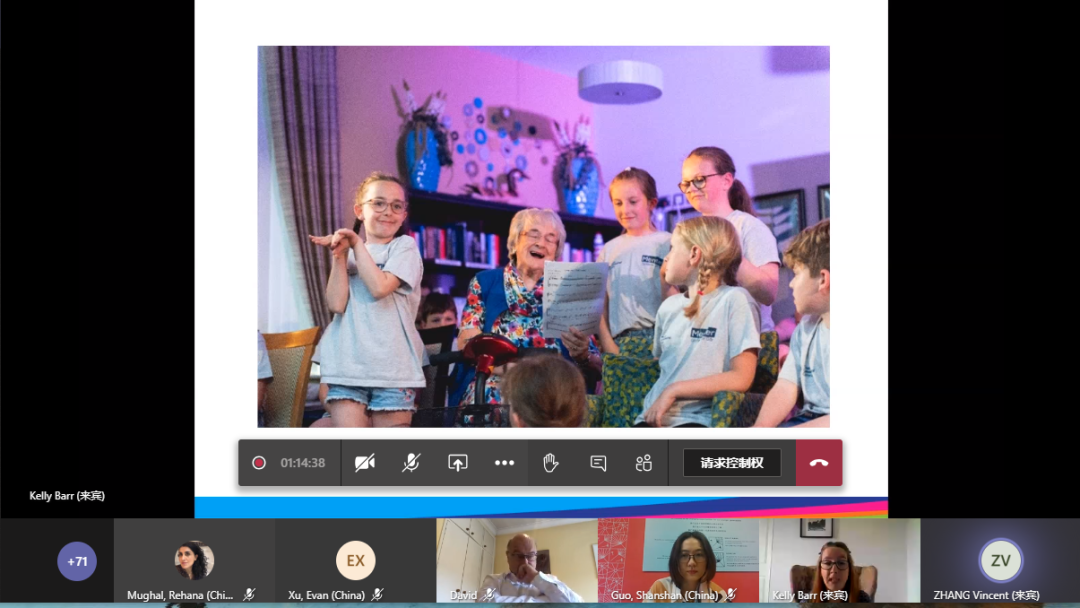Viewport: 1080px width, 608px height.
Task: Click the red recording indicator dot
Action: click(x=259, y=463)
